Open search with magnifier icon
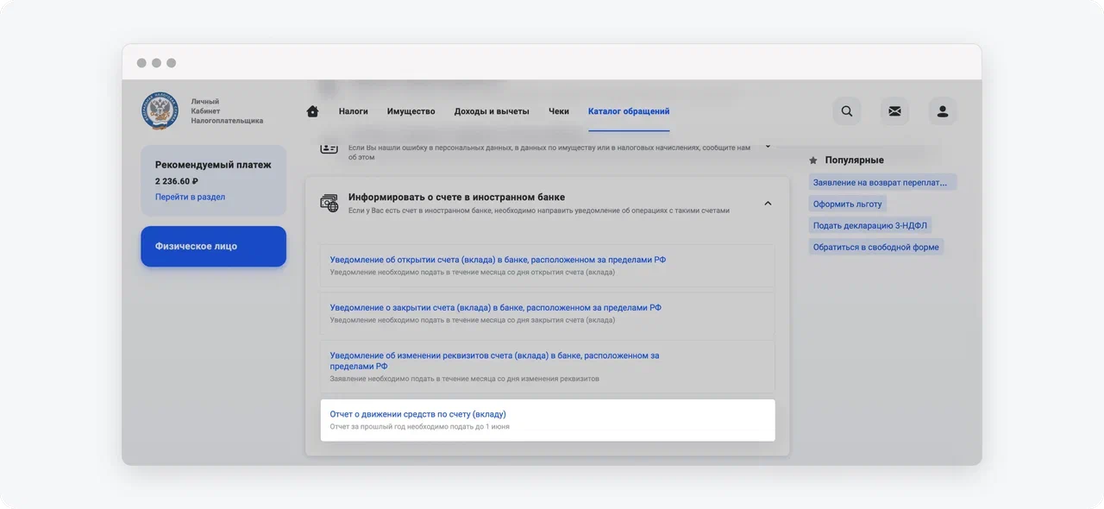Screen dimensions: 1104x509 pyautogui.click(x=847, y=111)
